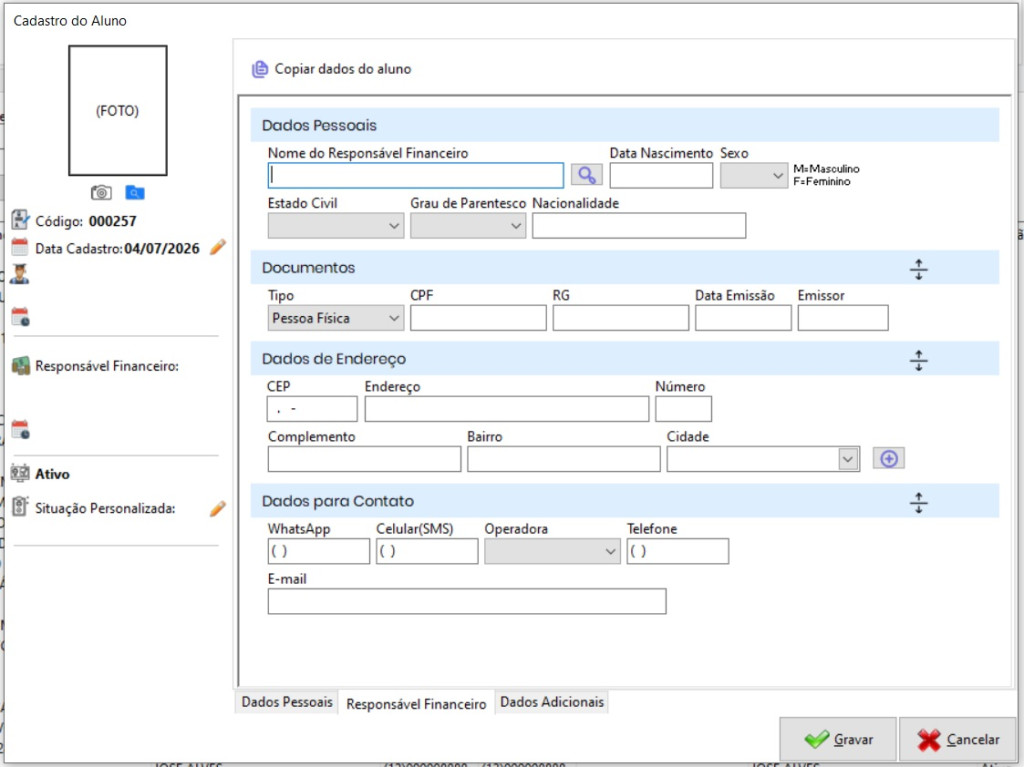Image resolution: width=1024 pixels, height=767 pixels.
Task: Click the Copiar dados do aluno icon
Action: tap(260, 69)
